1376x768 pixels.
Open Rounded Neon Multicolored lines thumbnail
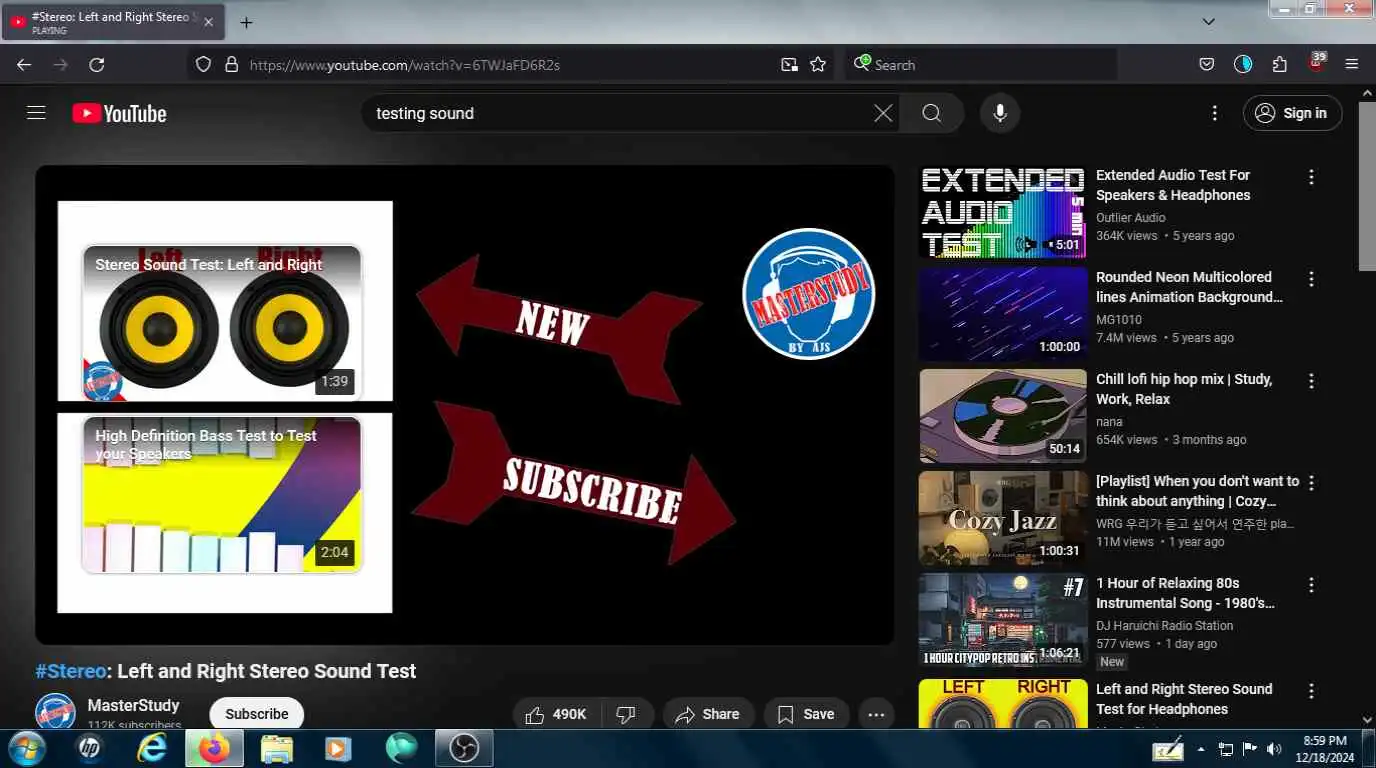1003,314
